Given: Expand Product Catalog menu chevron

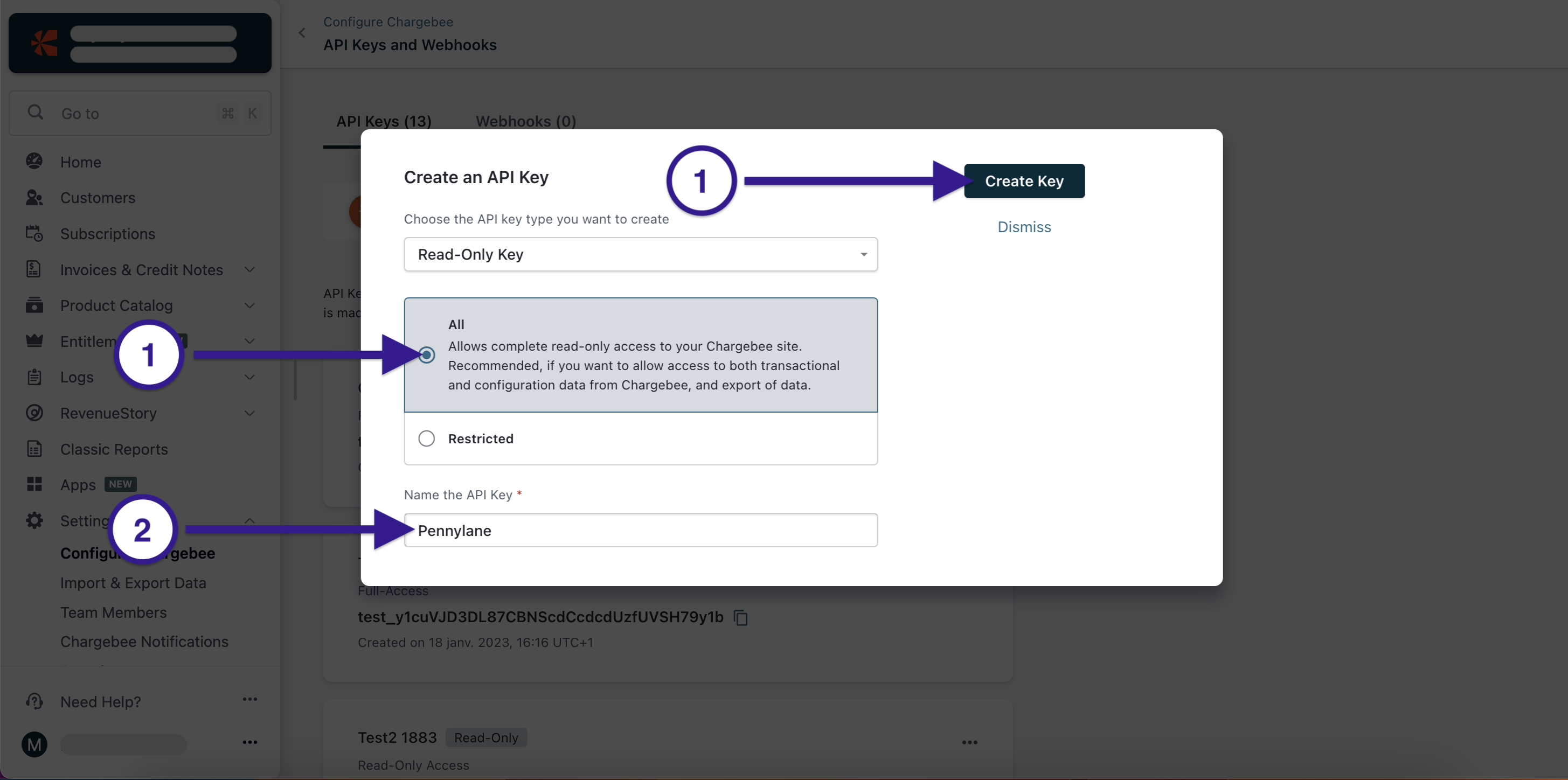Looking at the screenshot, I should (249, 305).
